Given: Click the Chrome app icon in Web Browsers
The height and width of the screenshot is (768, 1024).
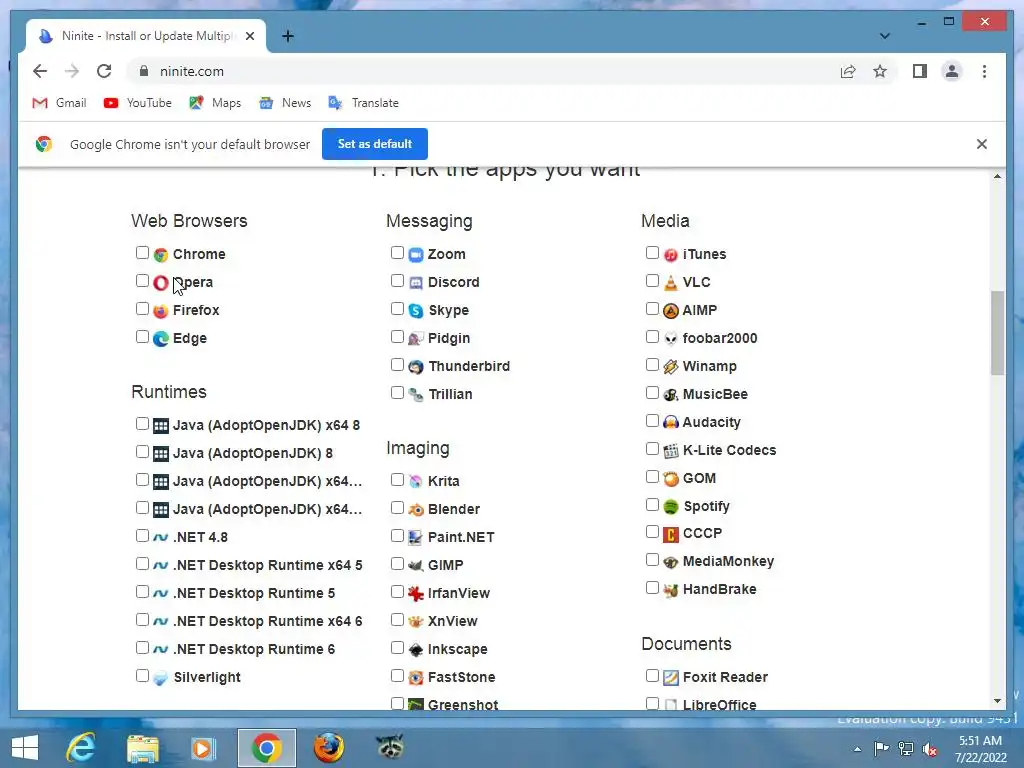Looking at the screenshot, I should pos(161,255).
